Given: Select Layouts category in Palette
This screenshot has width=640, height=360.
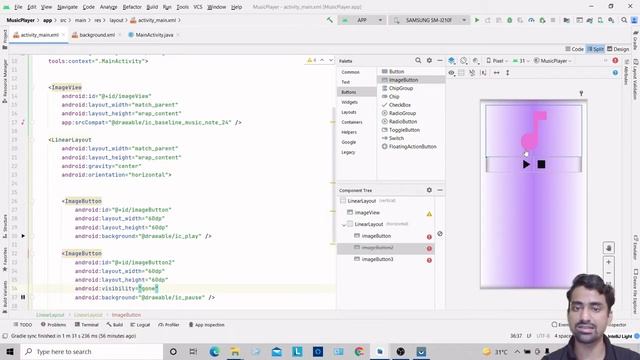Looking at the screenshot, I should (357, 112).
